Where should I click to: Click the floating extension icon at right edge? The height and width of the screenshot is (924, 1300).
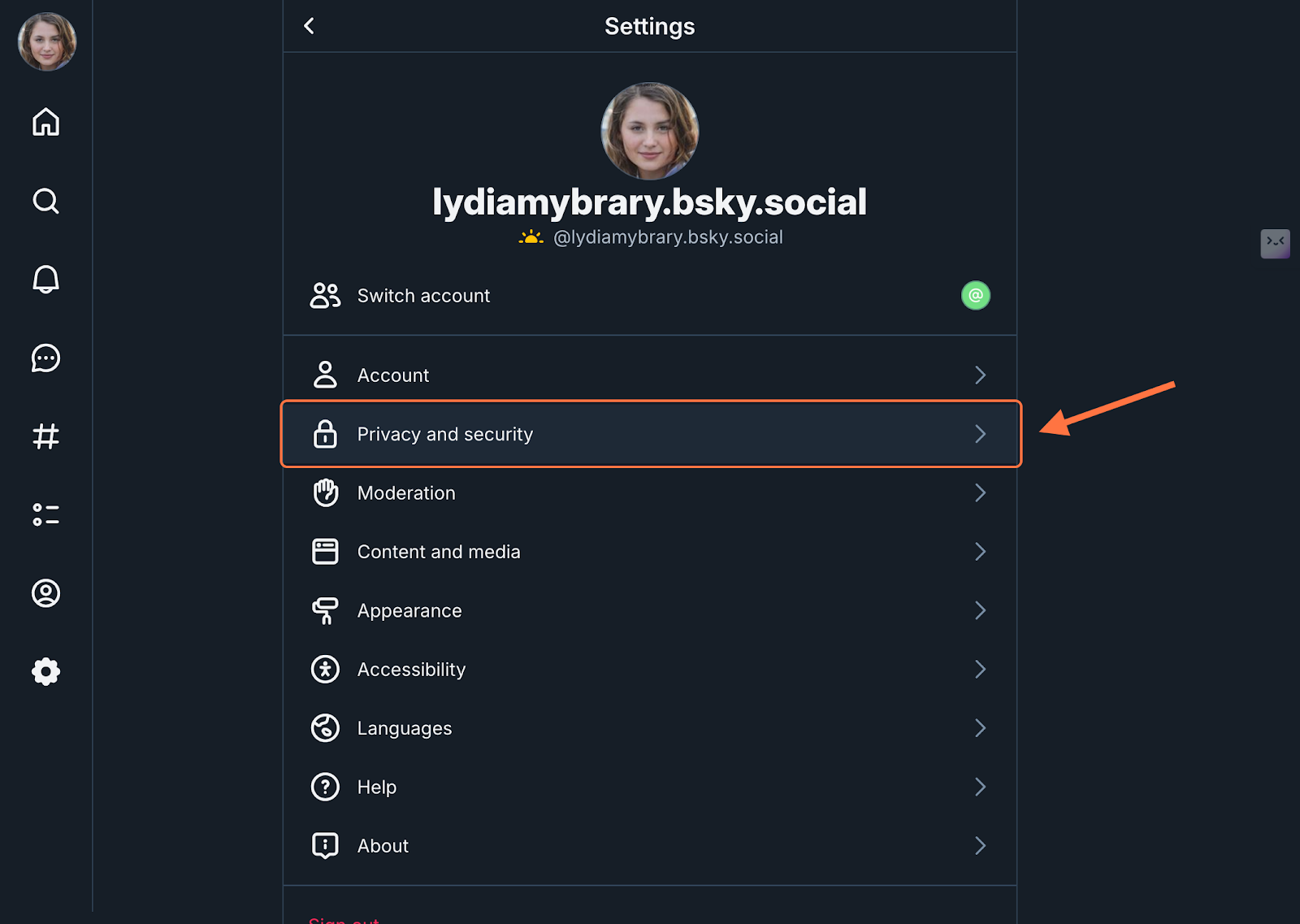coord(1276,243)
